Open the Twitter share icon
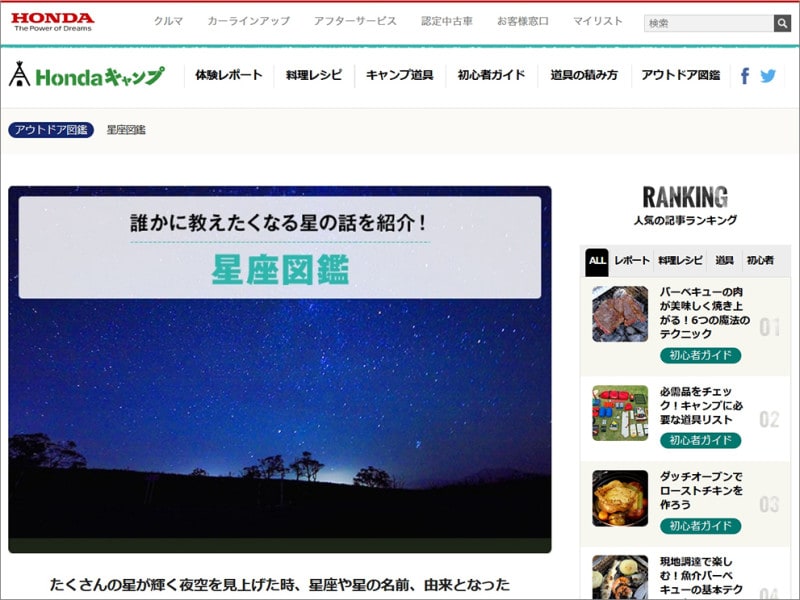800x600 pixels. tap(770, 74)
